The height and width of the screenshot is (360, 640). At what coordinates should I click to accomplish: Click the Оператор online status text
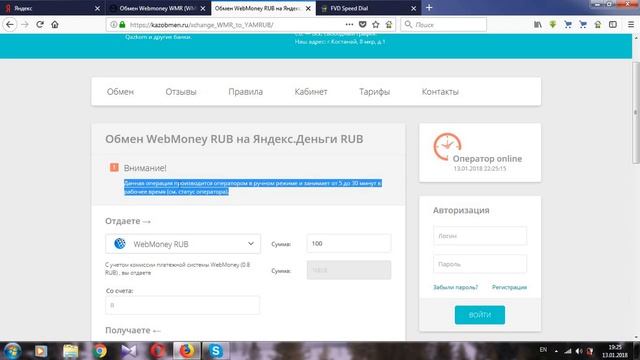point(487,159)
